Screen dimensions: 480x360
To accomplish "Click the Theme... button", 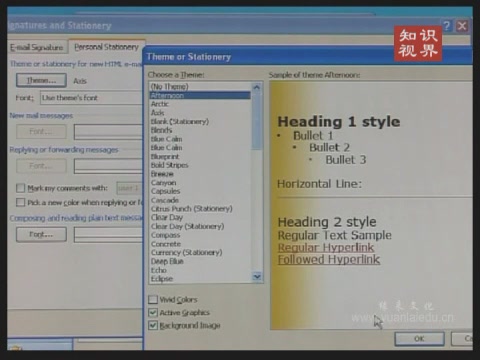I will pos(41,80).
